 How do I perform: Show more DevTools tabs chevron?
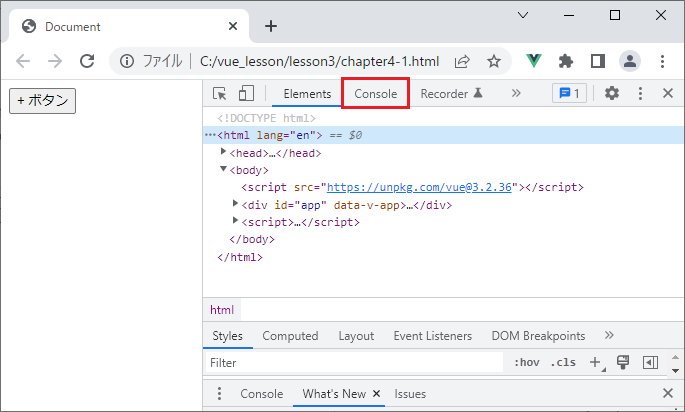click(516, 93)
